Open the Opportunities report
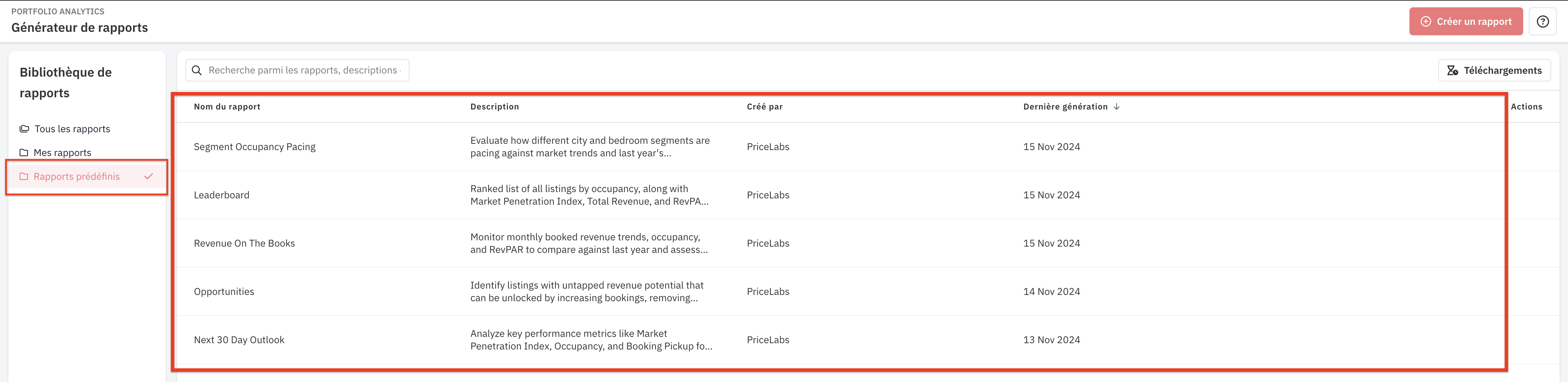This screenshot has width=1568, height=382. tap(224, 291)
